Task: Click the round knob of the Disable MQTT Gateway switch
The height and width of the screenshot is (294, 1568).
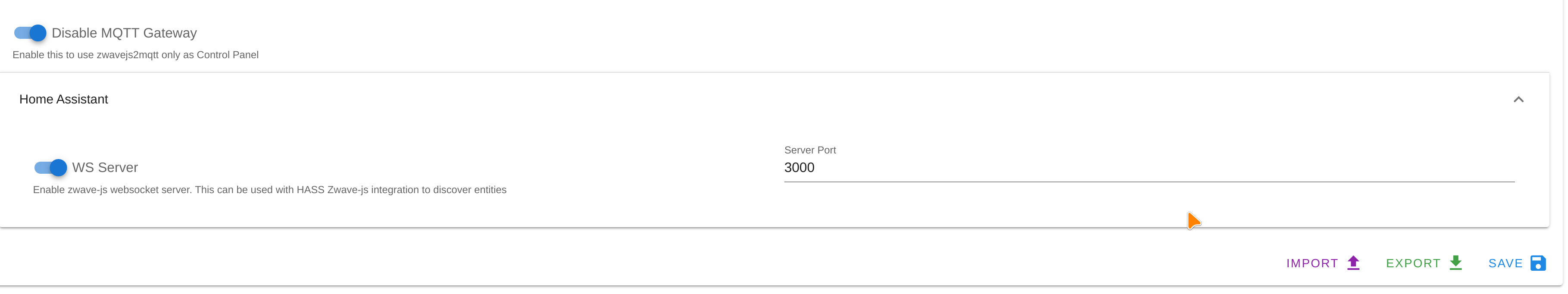Action: tap(38, 33)
